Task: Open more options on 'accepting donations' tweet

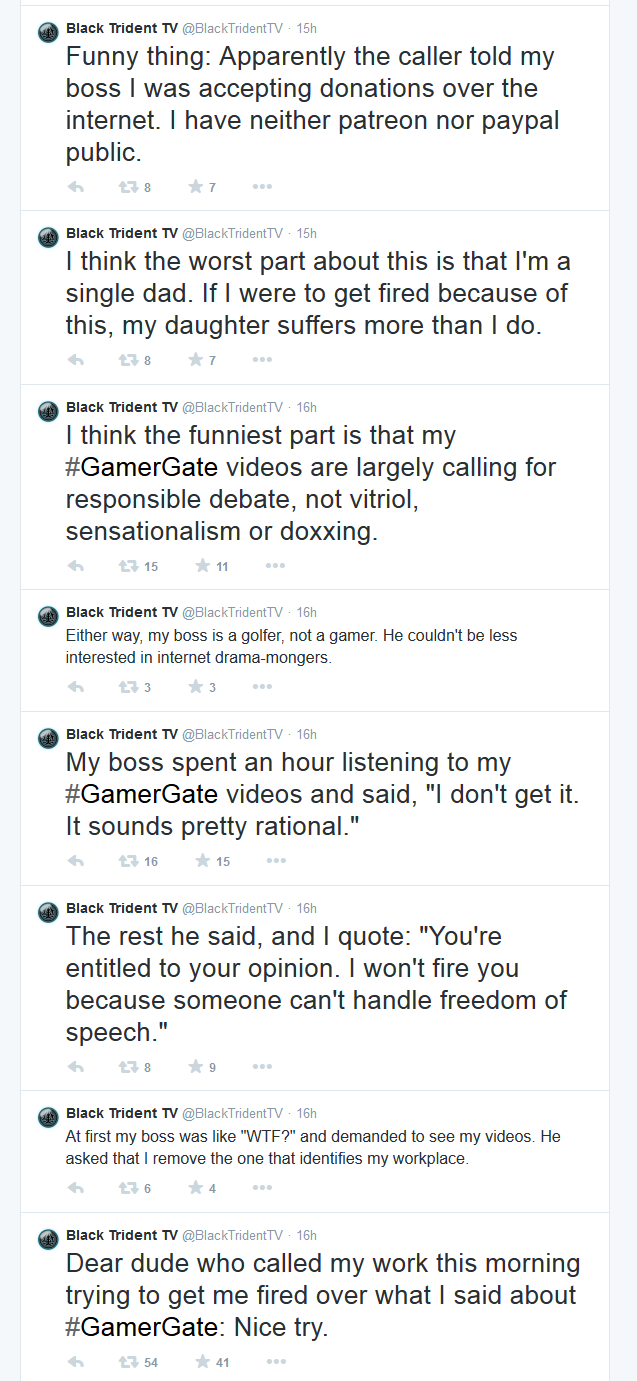Action: [262, 187]
